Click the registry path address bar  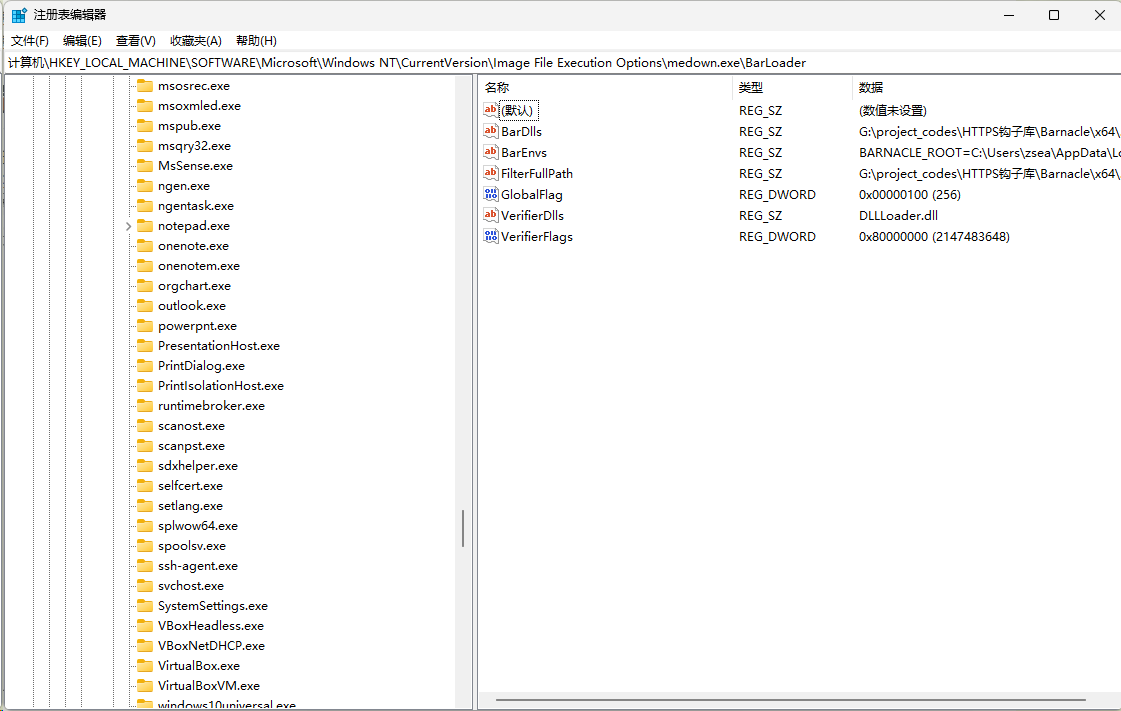[x=560, y=63]
